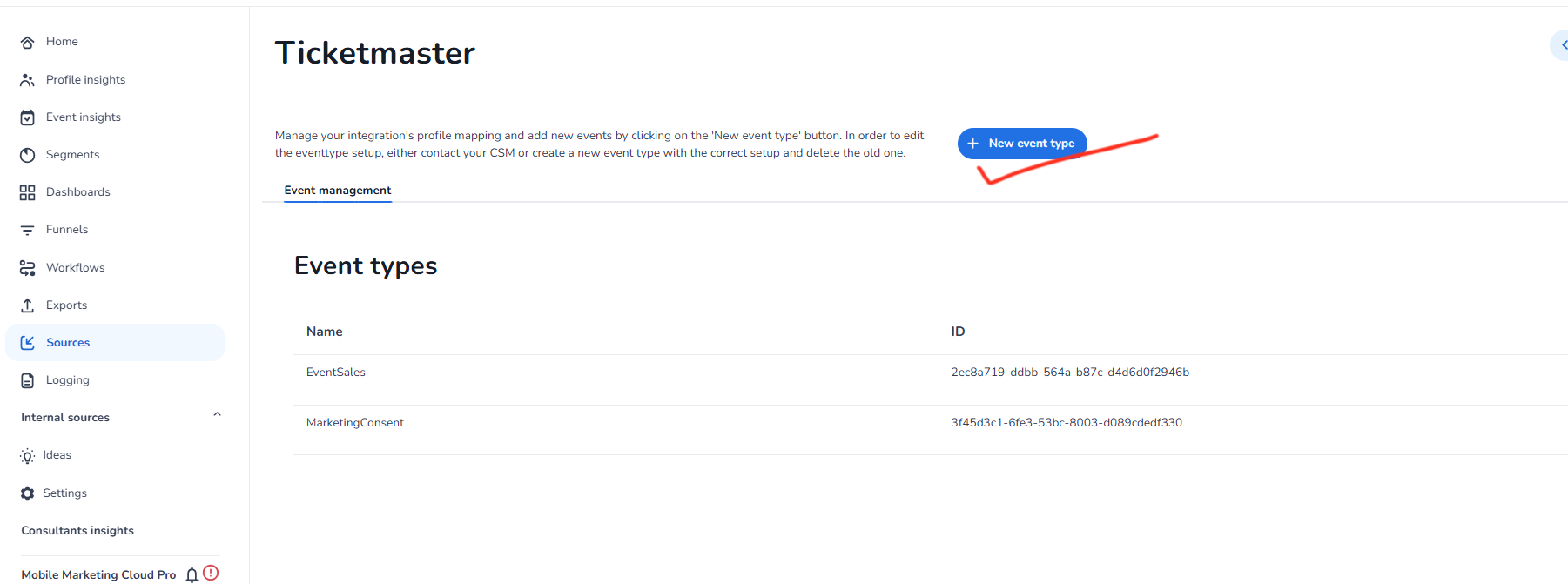The image size is (1568, 584).
Task: Click the Workflows icon in sidebar
Action: [x=28, y=268]
